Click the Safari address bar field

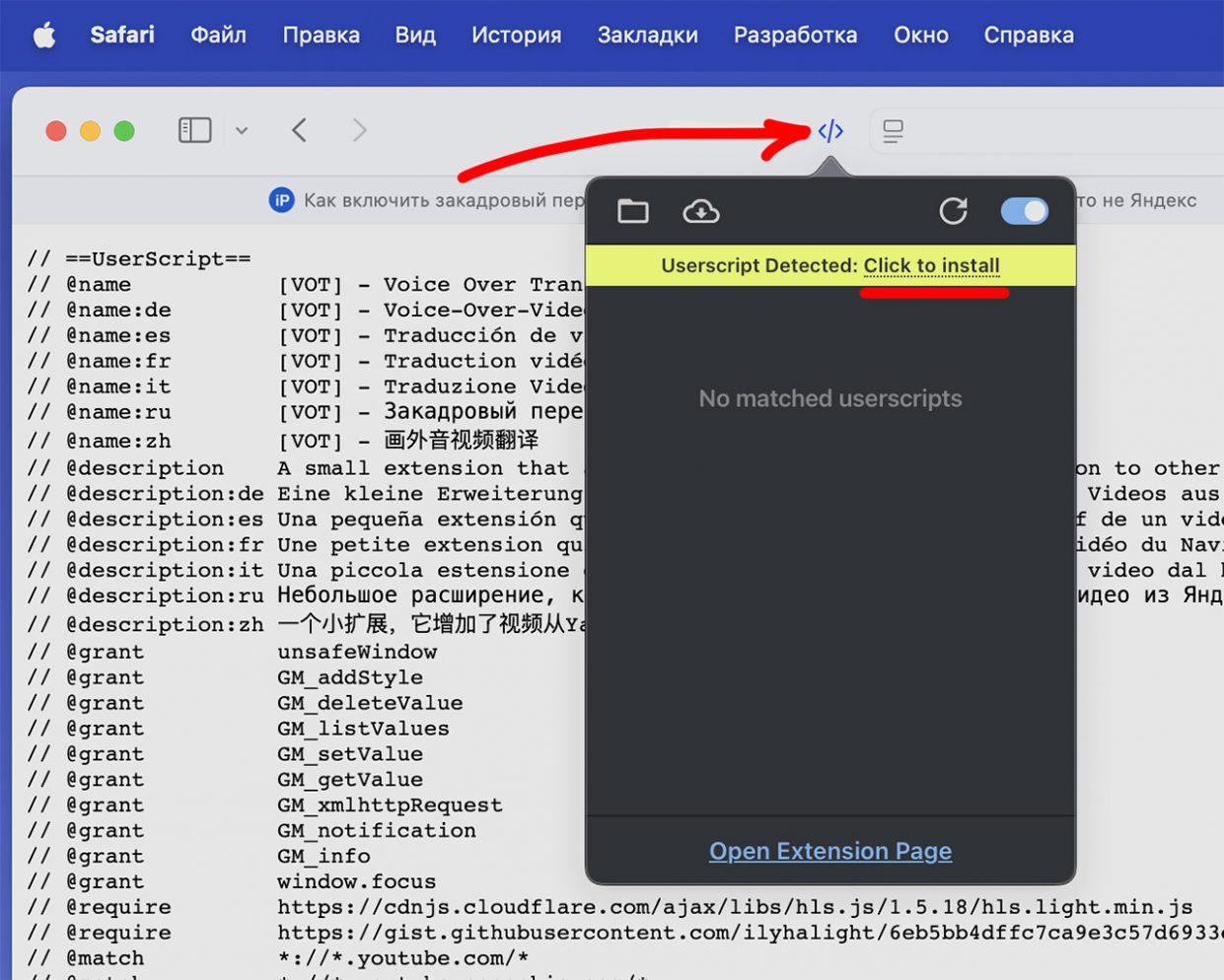coord(1046,131)
